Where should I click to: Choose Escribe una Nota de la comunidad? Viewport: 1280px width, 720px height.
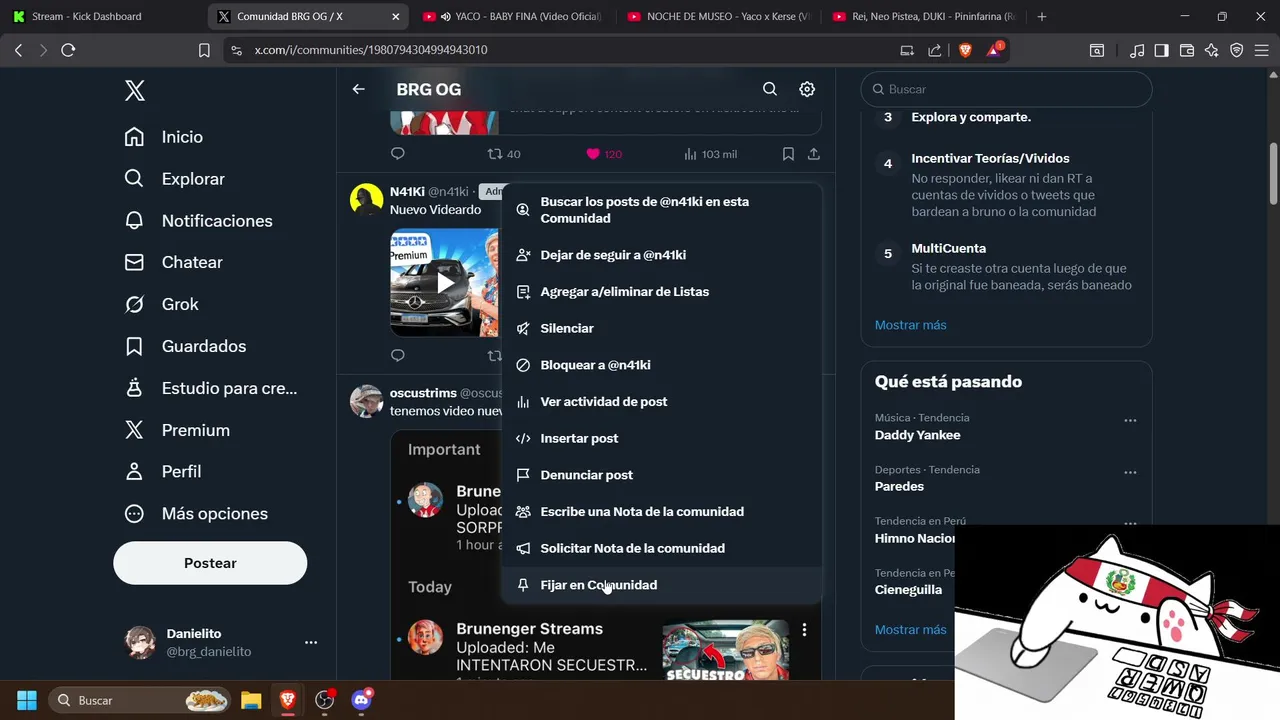[x=661, y=512]
